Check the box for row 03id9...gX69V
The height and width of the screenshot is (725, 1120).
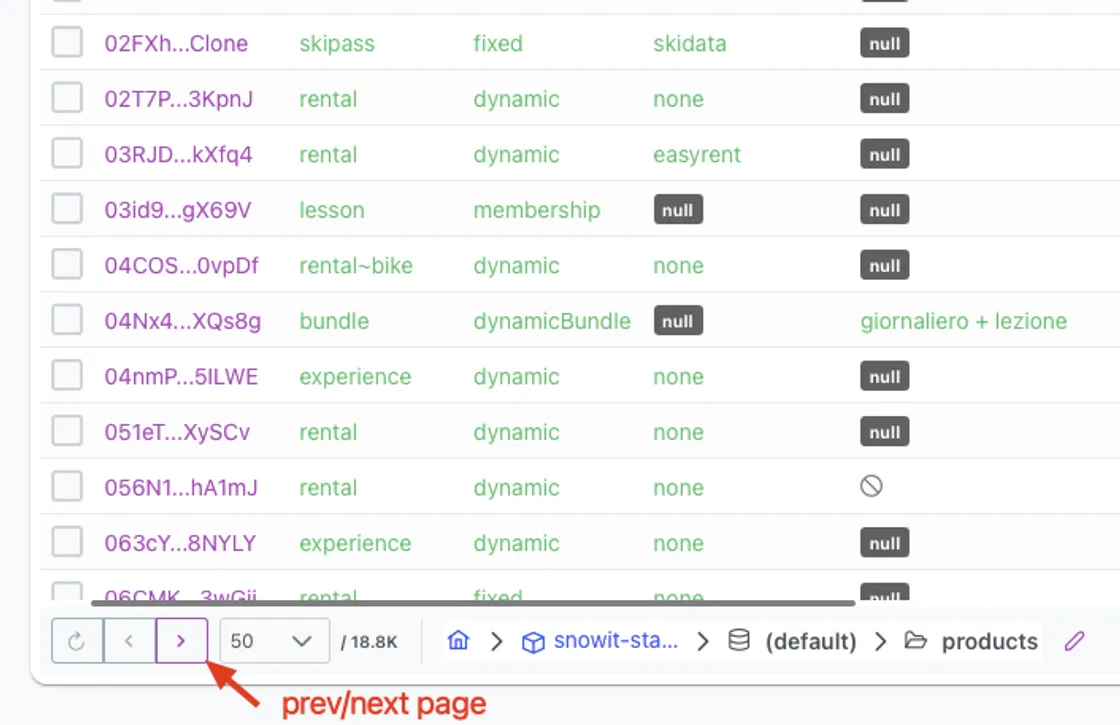click(x=67, y=209)
